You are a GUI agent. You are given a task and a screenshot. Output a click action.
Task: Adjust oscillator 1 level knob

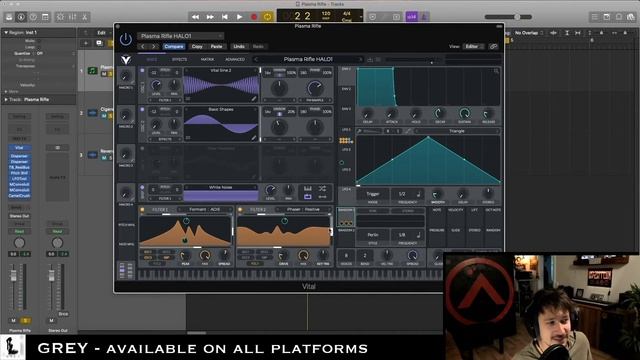(x=156, y=85)
